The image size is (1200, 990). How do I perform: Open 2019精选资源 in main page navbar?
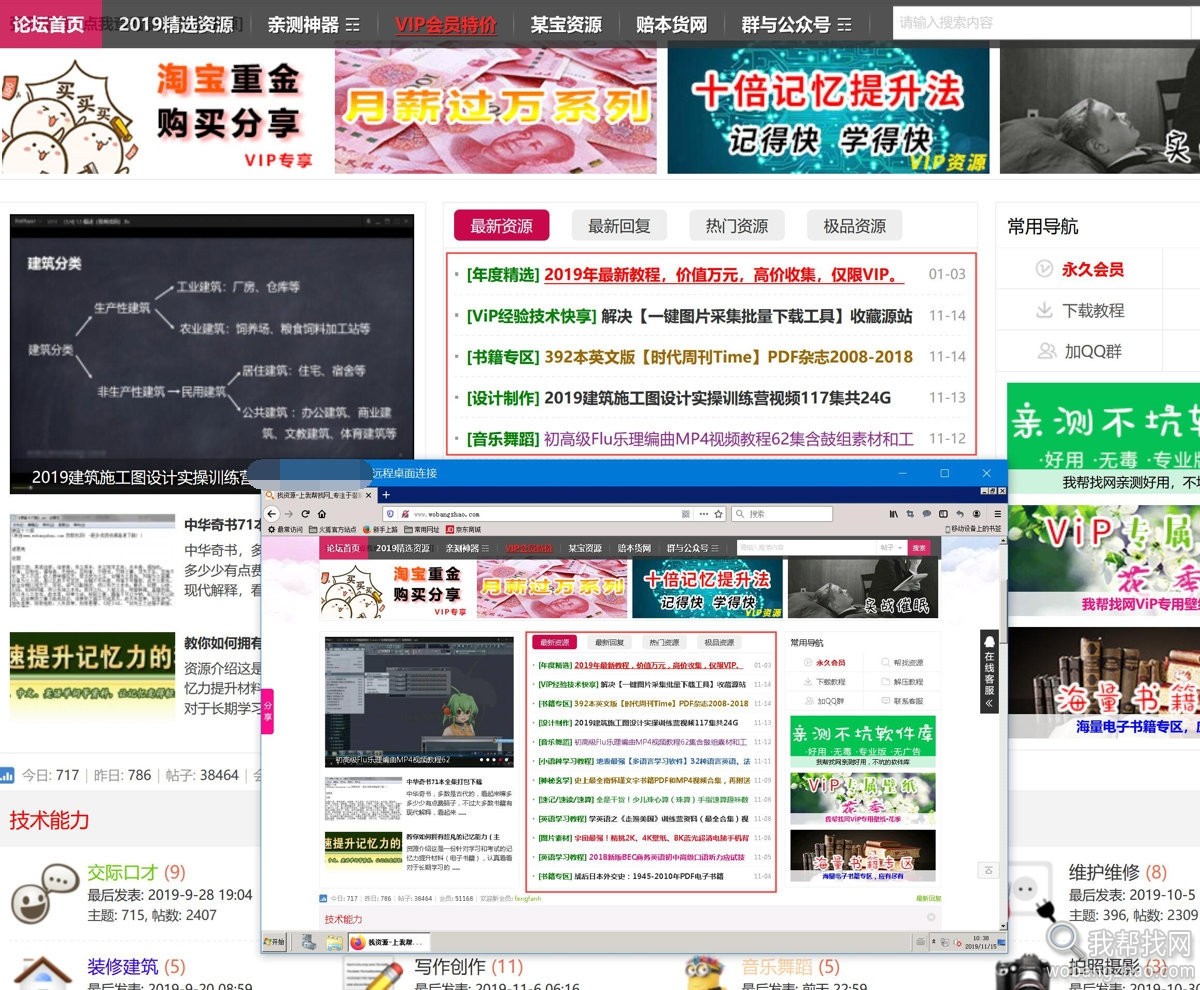coord(175,25)
